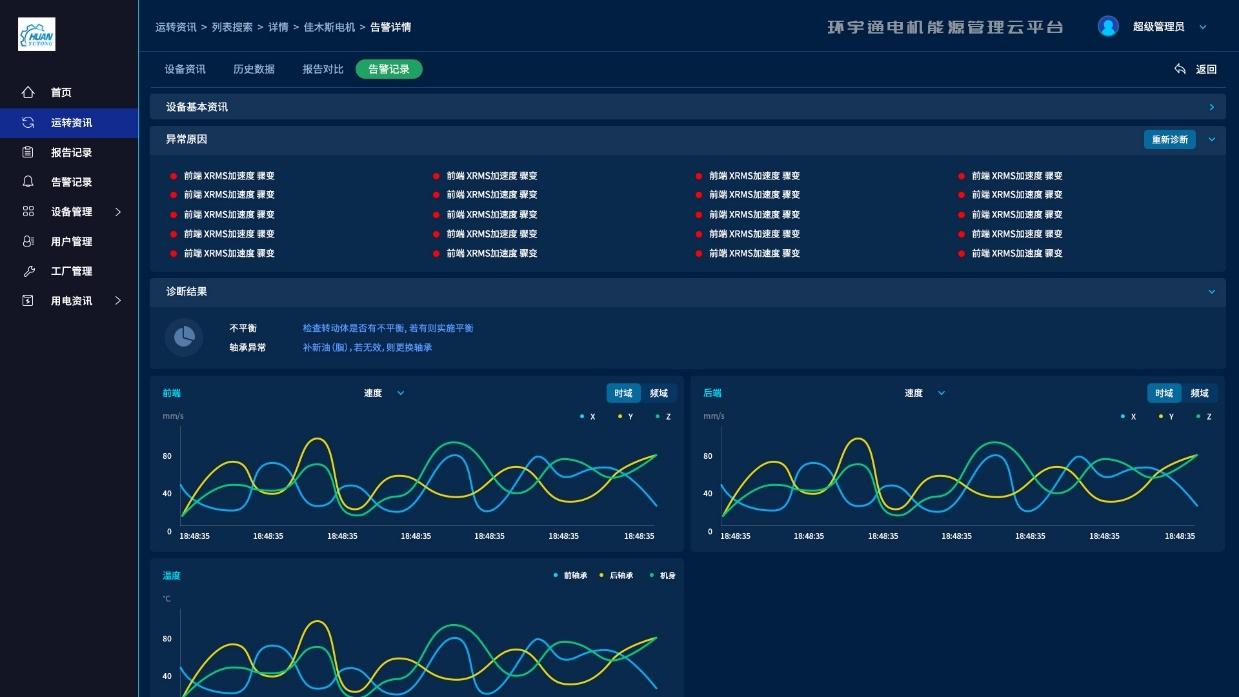Click the 返回 back button
Image resolution: width=1239 pixels, height=697 pixels.
click(x=1196, y=69)
